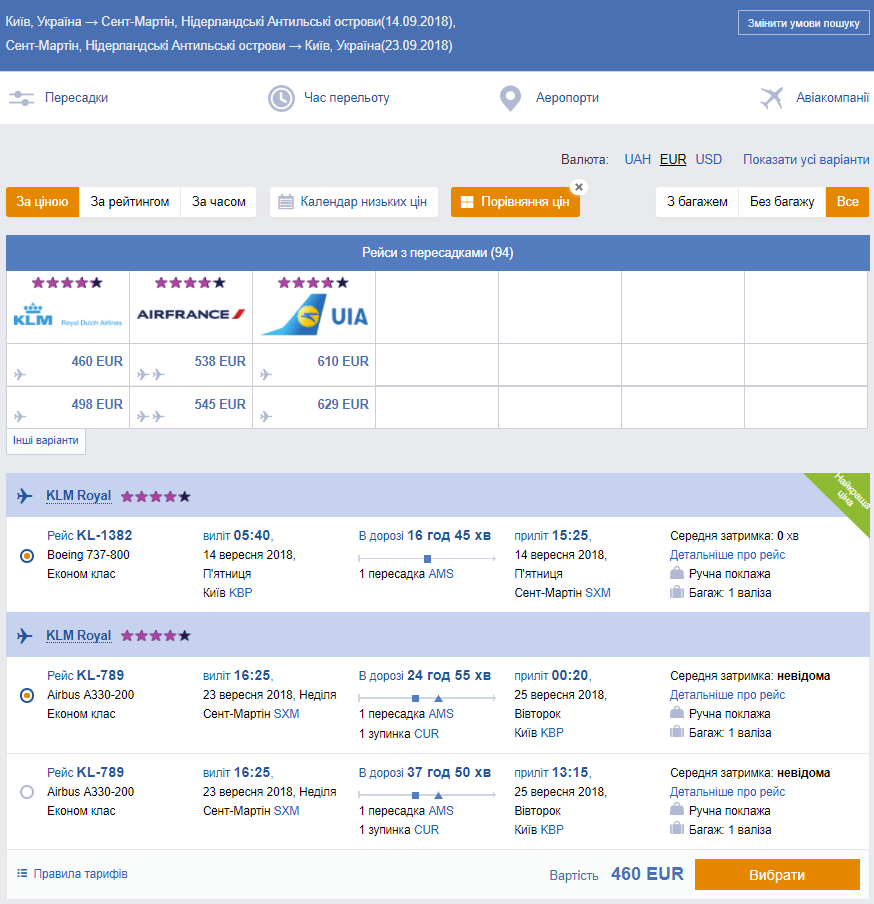Expand the Аеропорти filter
874x904 pixels.
coord(567,97)
